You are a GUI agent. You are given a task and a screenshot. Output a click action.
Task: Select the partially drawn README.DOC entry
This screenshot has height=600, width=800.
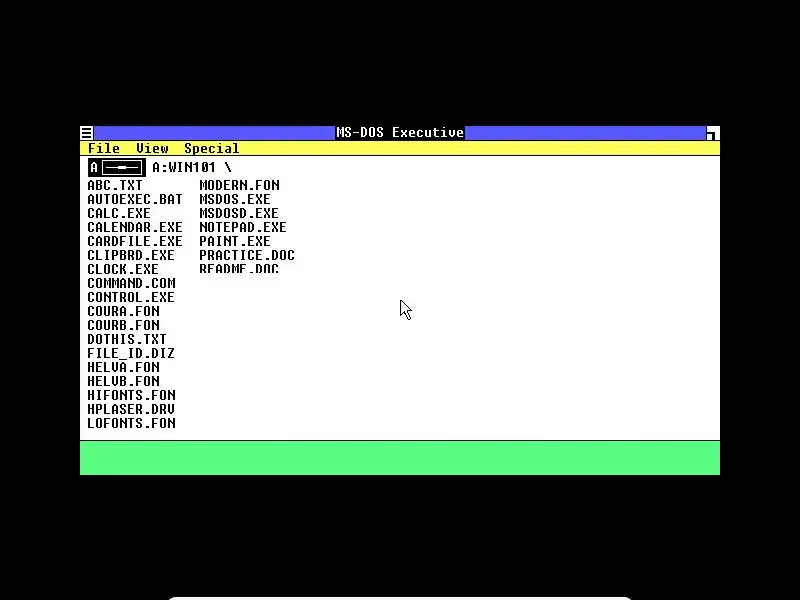point(239,268)
